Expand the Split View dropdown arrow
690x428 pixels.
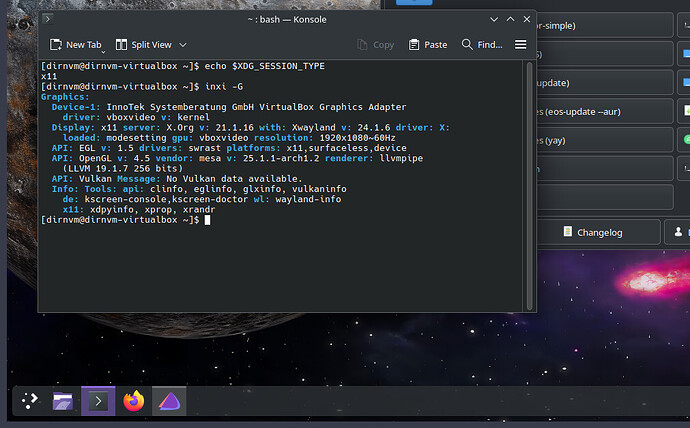coord(183,45)
